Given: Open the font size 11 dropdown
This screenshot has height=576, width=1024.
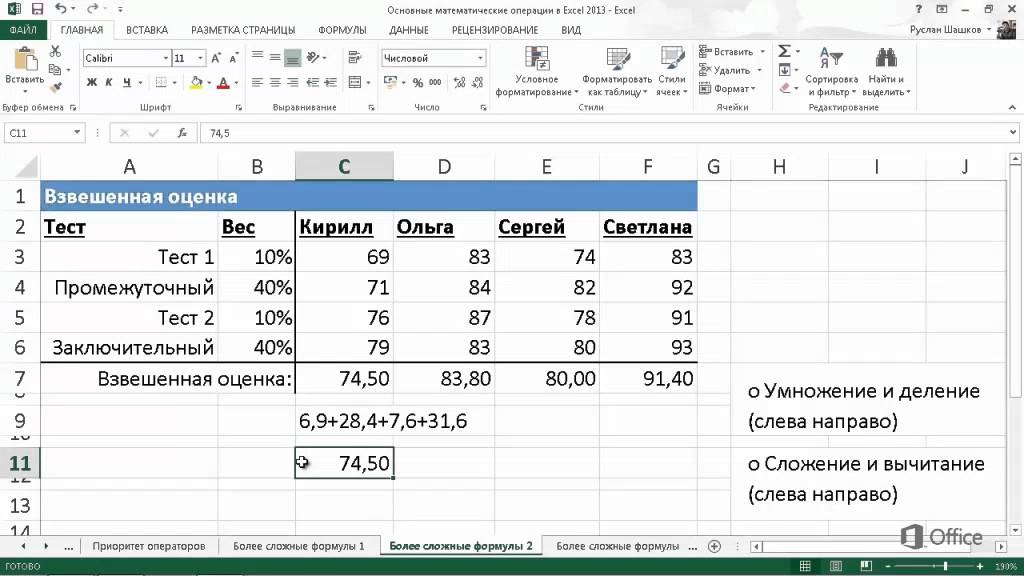Looking at the screenshot, I should 200,58.
